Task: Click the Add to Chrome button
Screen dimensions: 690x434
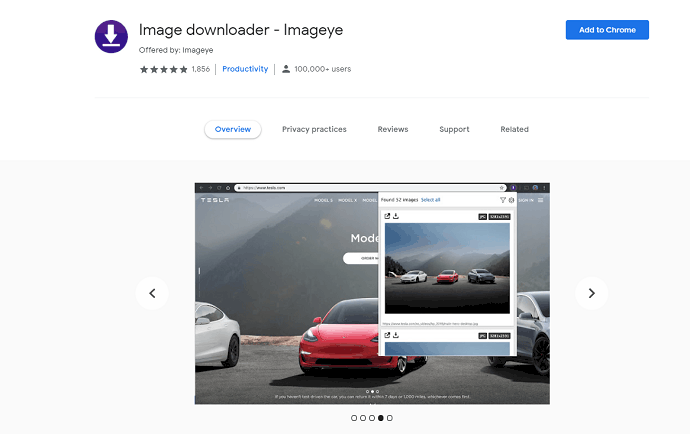Action: pos(607,30)
